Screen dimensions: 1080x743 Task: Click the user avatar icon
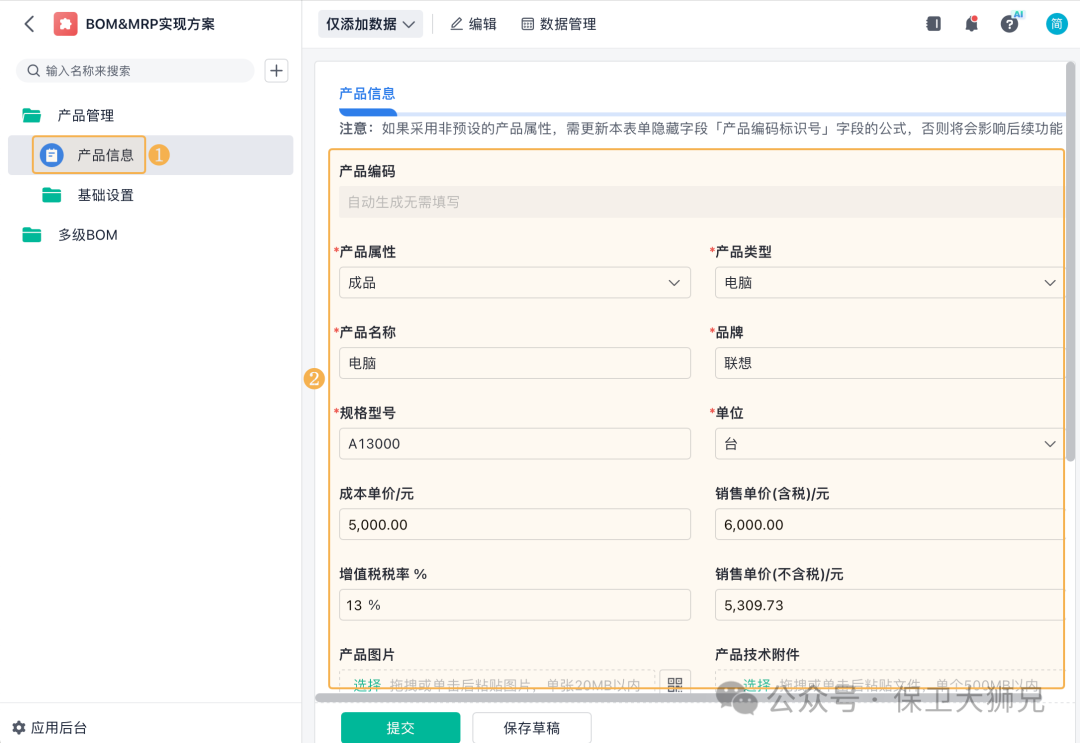(x=1056, y=24)
